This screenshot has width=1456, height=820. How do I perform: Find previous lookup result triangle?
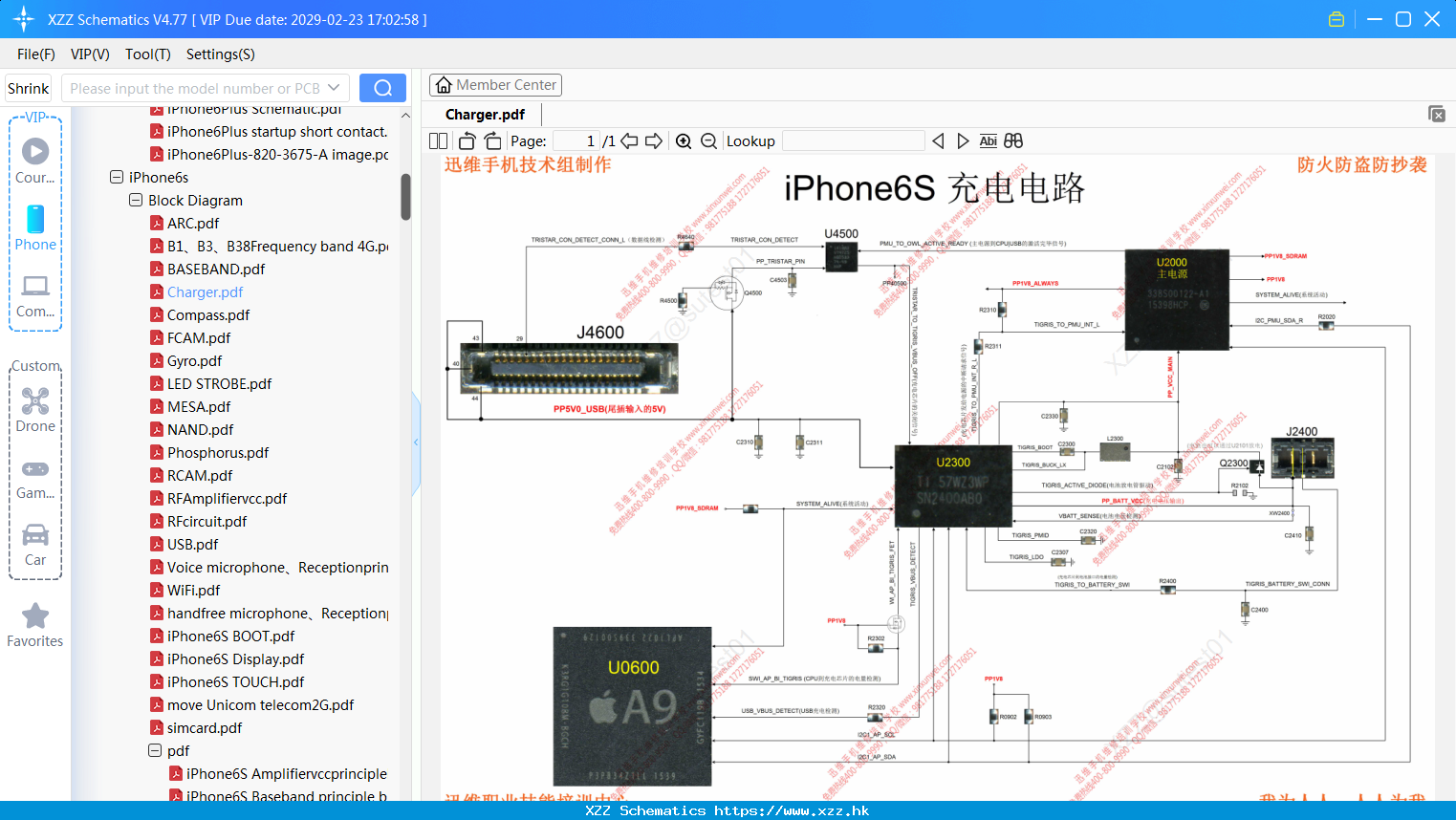pyautogui.click(x=938, y=140)
